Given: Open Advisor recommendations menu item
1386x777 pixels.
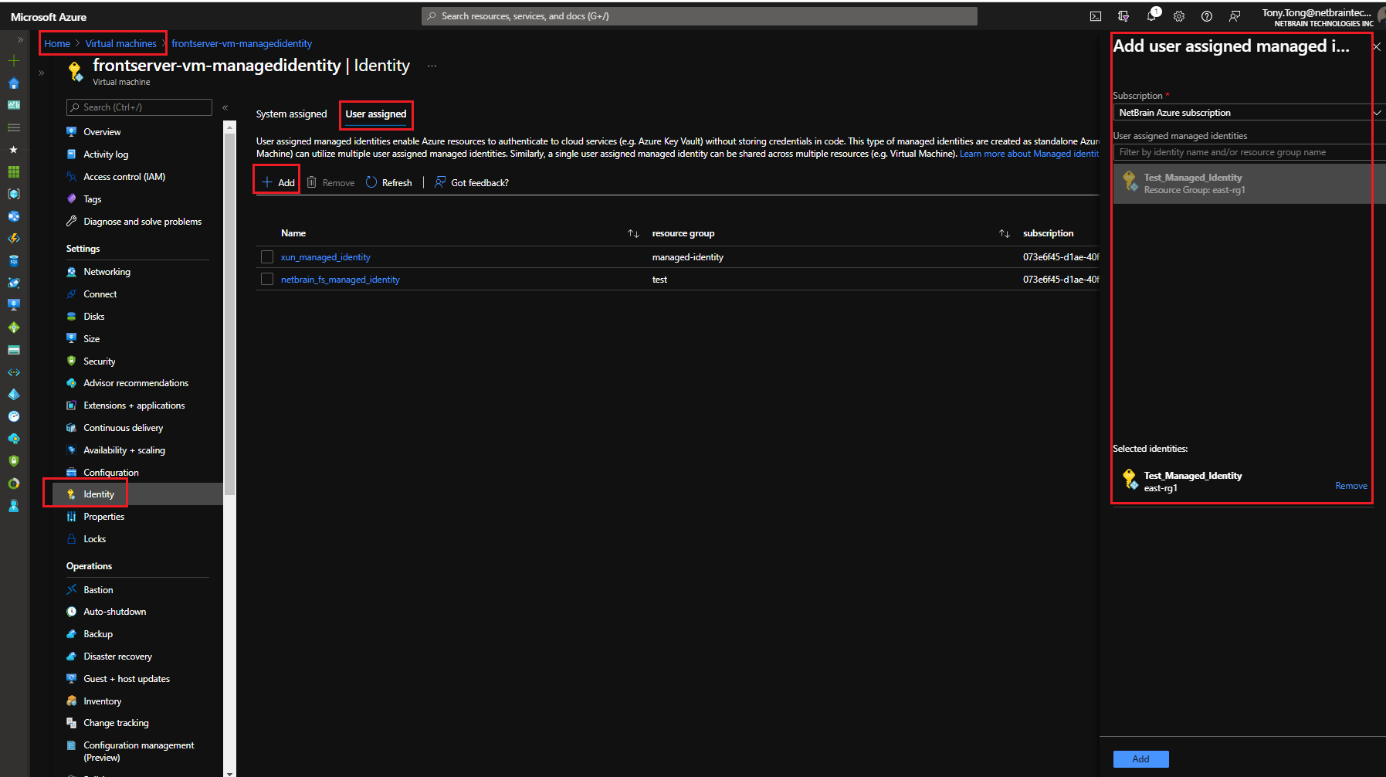Looking at the screenshot, I should point(136,383).
